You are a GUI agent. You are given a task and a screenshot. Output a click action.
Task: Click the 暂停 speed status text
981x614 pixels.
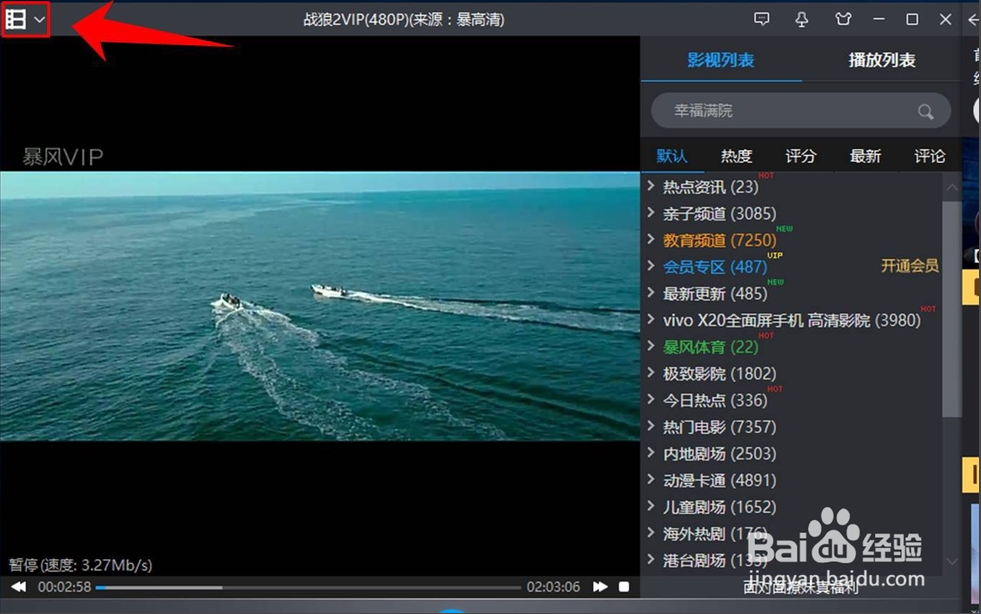click(x=81, y=565)
